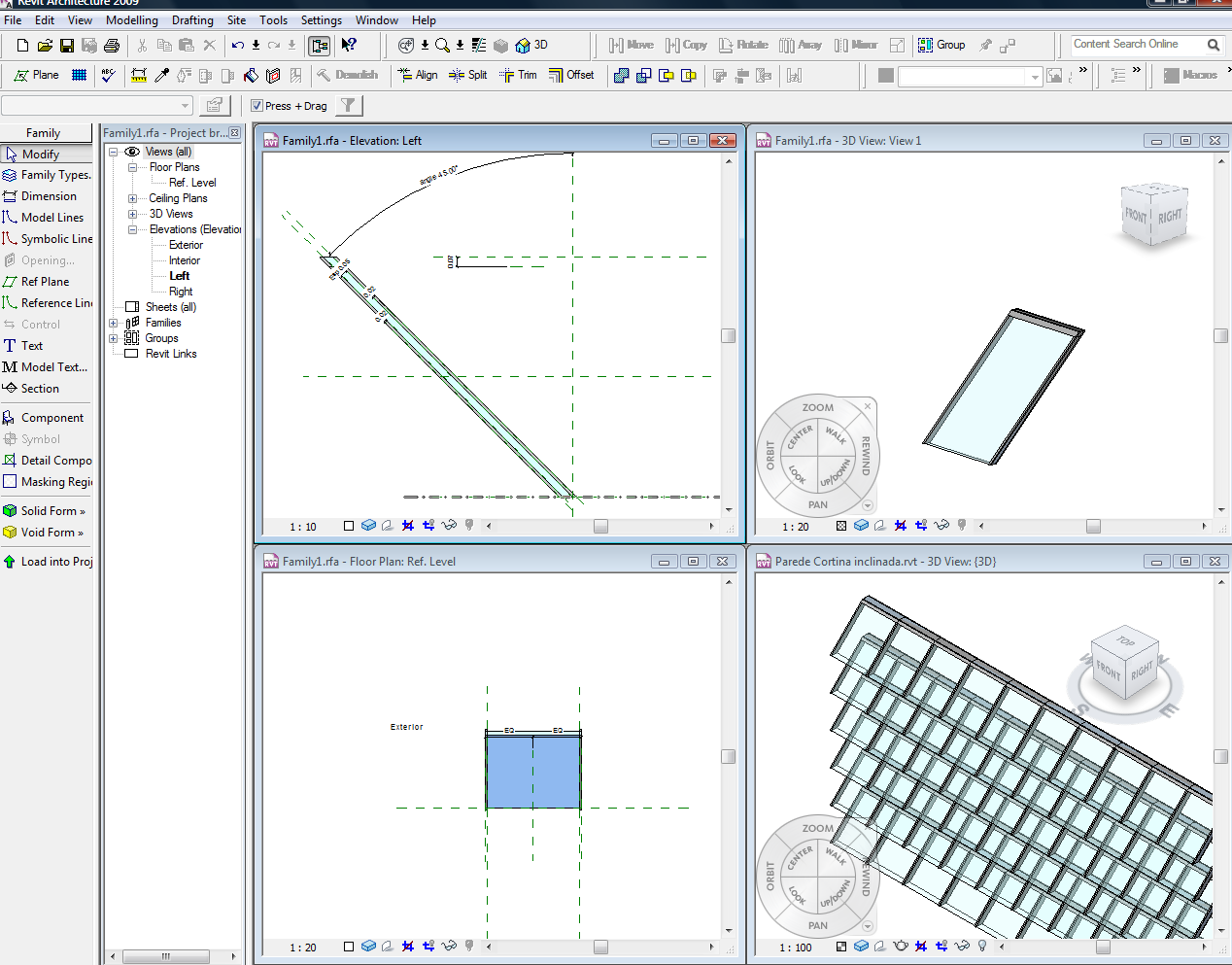Expand the Ceiling Plans tree node
Viewport: 1232px width, 965px height.
point(132,198)
